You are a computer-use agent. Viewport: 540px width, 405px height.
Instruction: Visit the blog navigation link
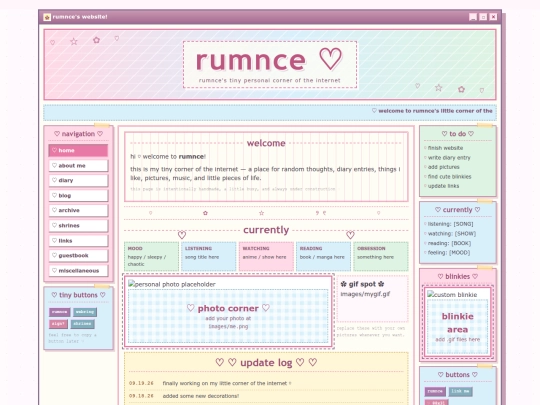click(78, 196)
